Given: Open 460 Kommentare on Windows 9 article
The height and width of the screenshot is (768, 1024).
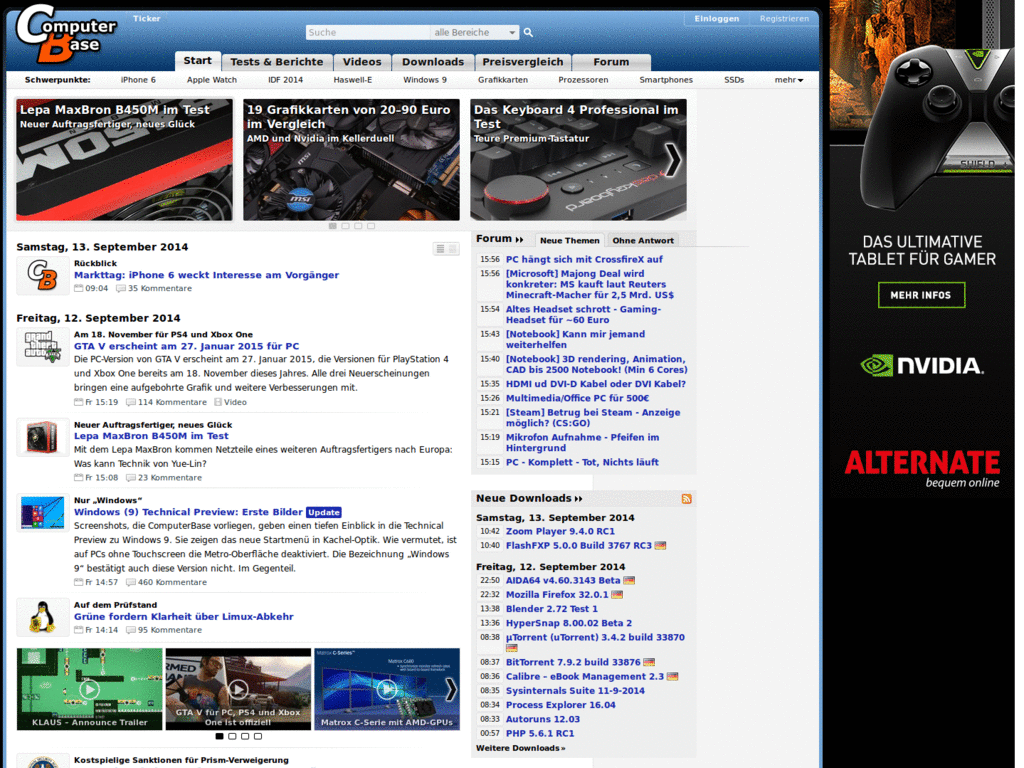Looking at the screenshot, I should pyautogui.click(x=167, y=583).
